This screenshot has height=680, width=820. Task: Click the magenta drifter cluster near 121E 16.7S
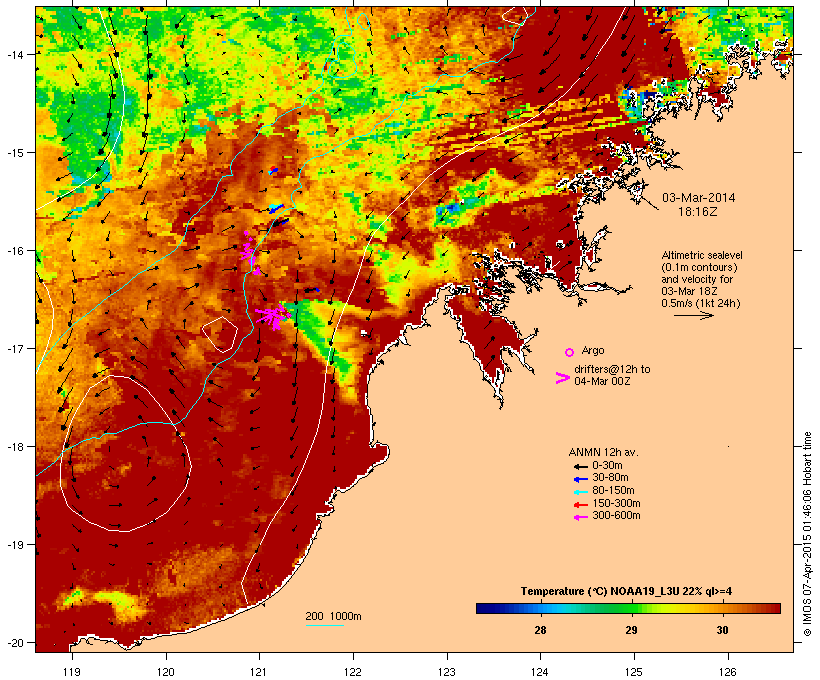[x=272, y=316]
